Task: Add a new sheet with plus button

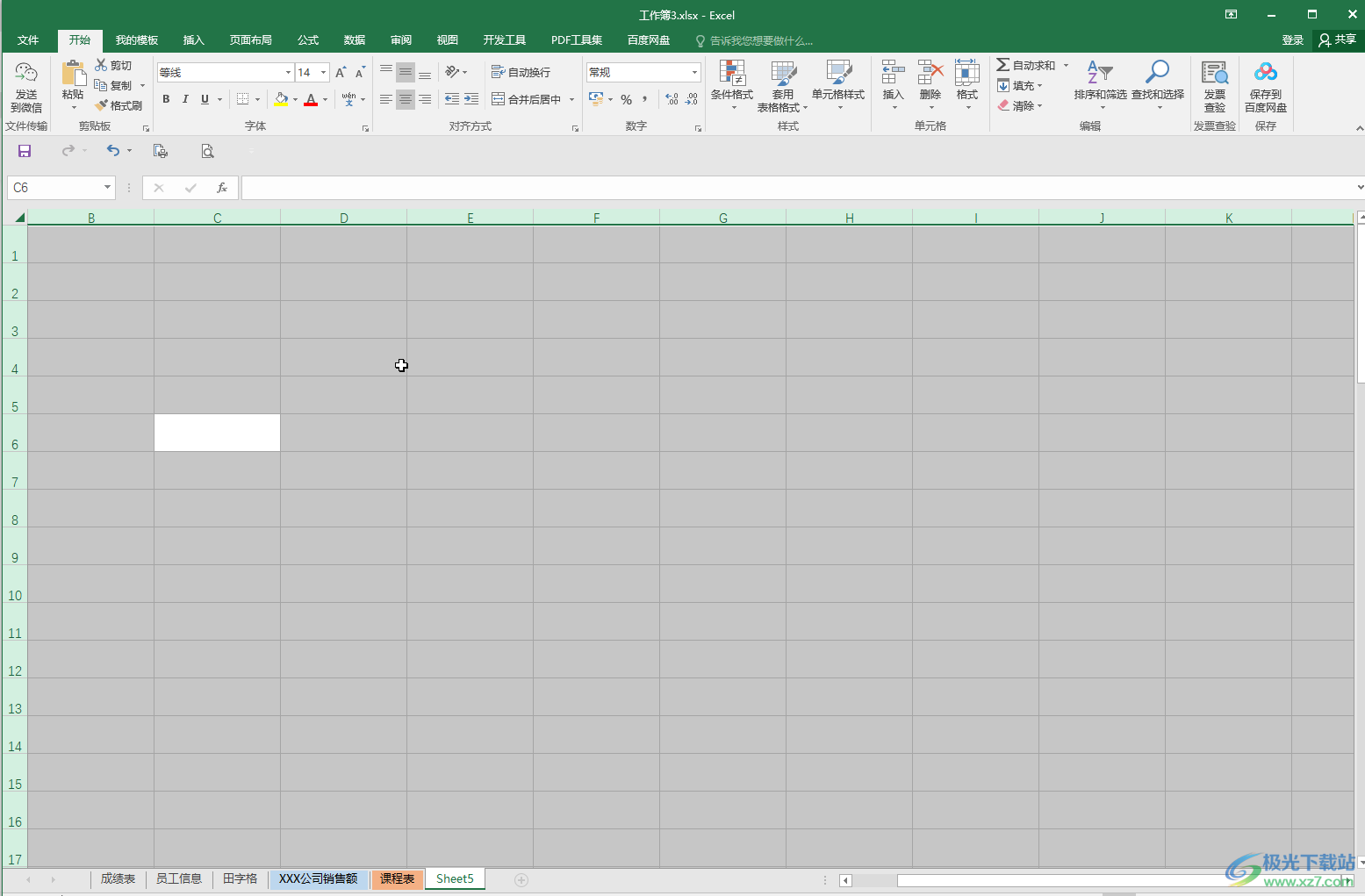Action: (521, 879)
